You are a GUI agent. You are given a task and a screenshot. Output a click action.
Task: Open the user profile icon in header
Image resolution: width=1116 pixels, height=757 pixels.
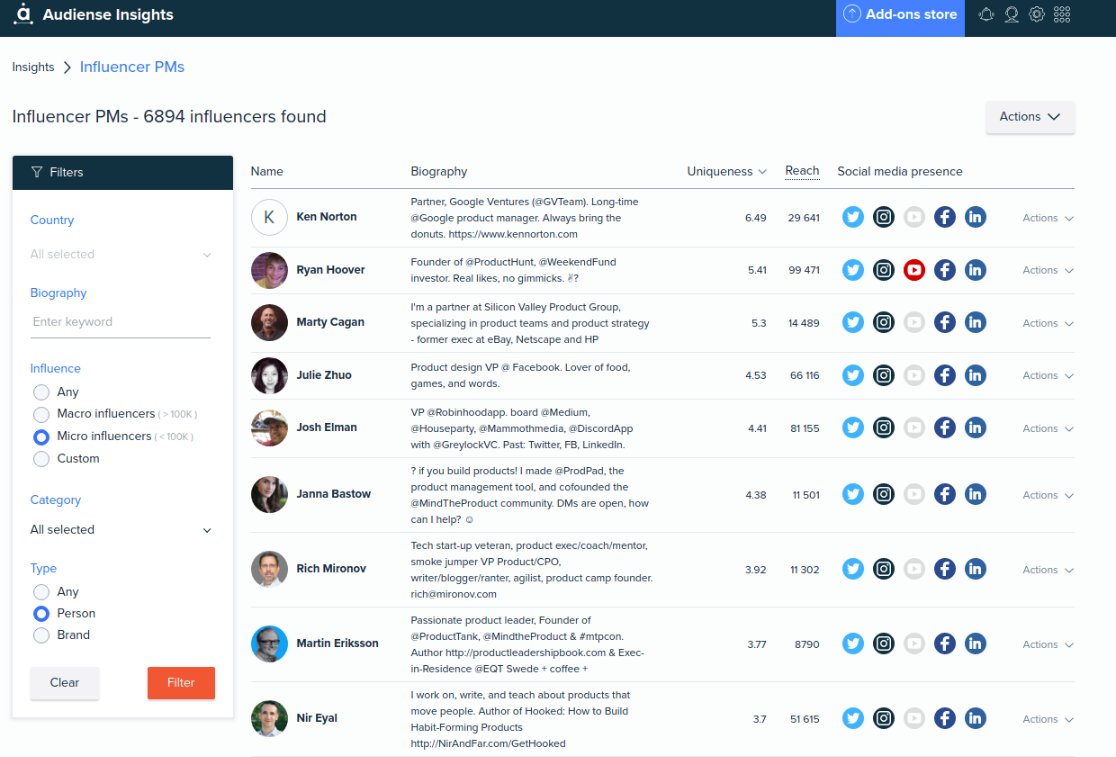1011,14
